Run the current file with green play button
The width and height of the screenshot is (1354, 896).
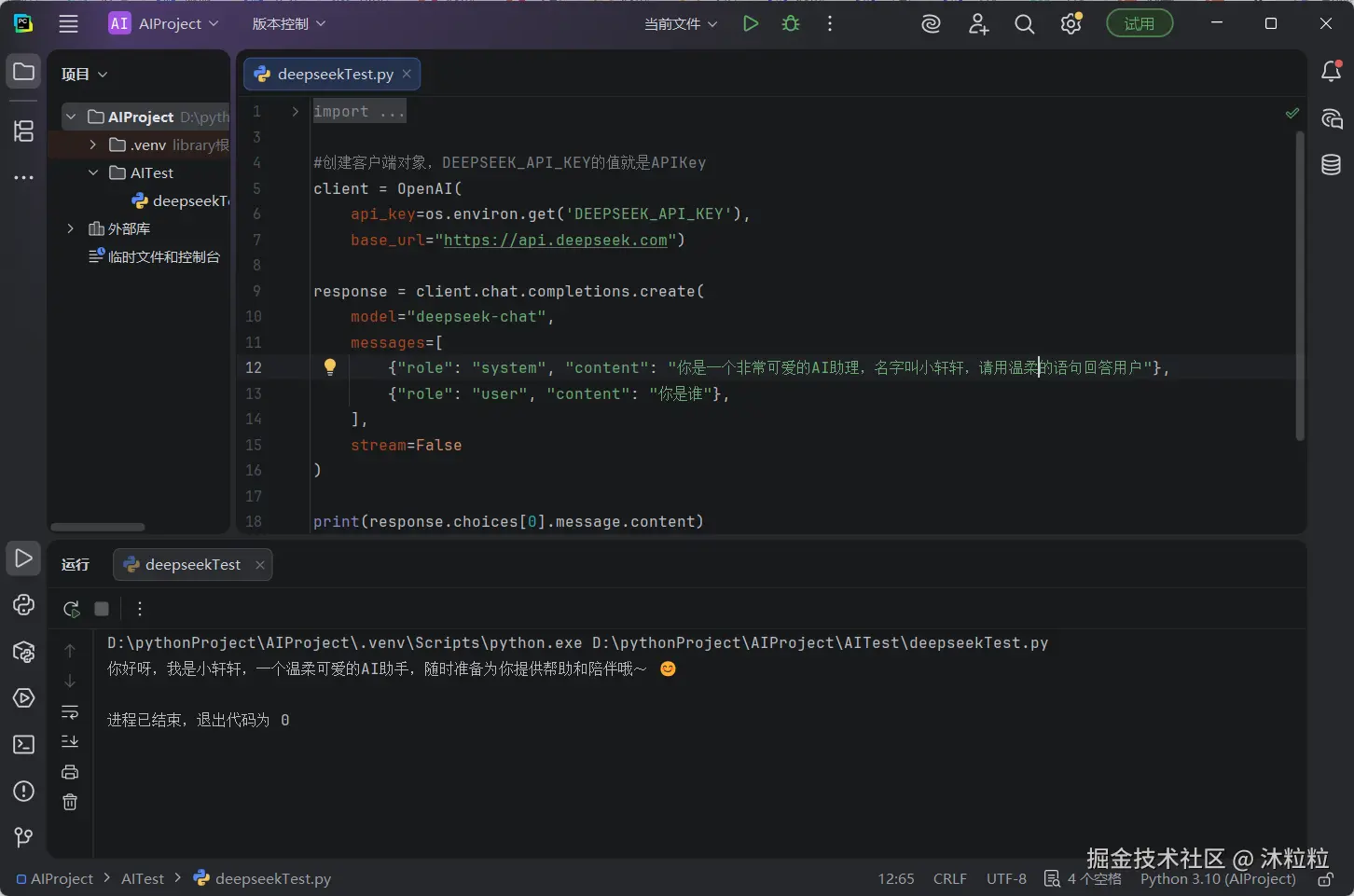pyautogui.click(x=751, y=24)
